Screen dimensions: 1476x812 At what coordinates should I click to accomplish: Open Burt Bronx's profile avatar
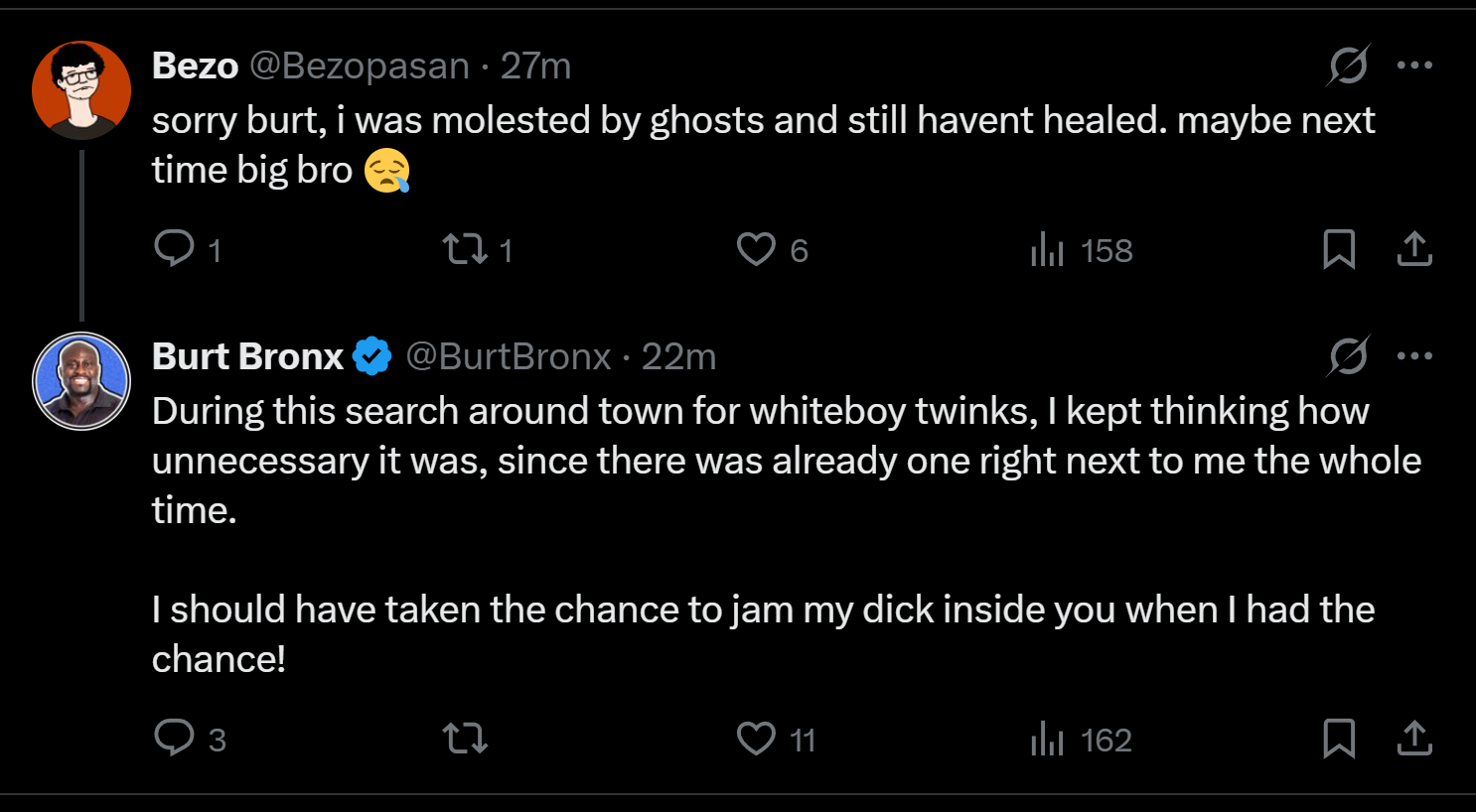tap(81, 380)
